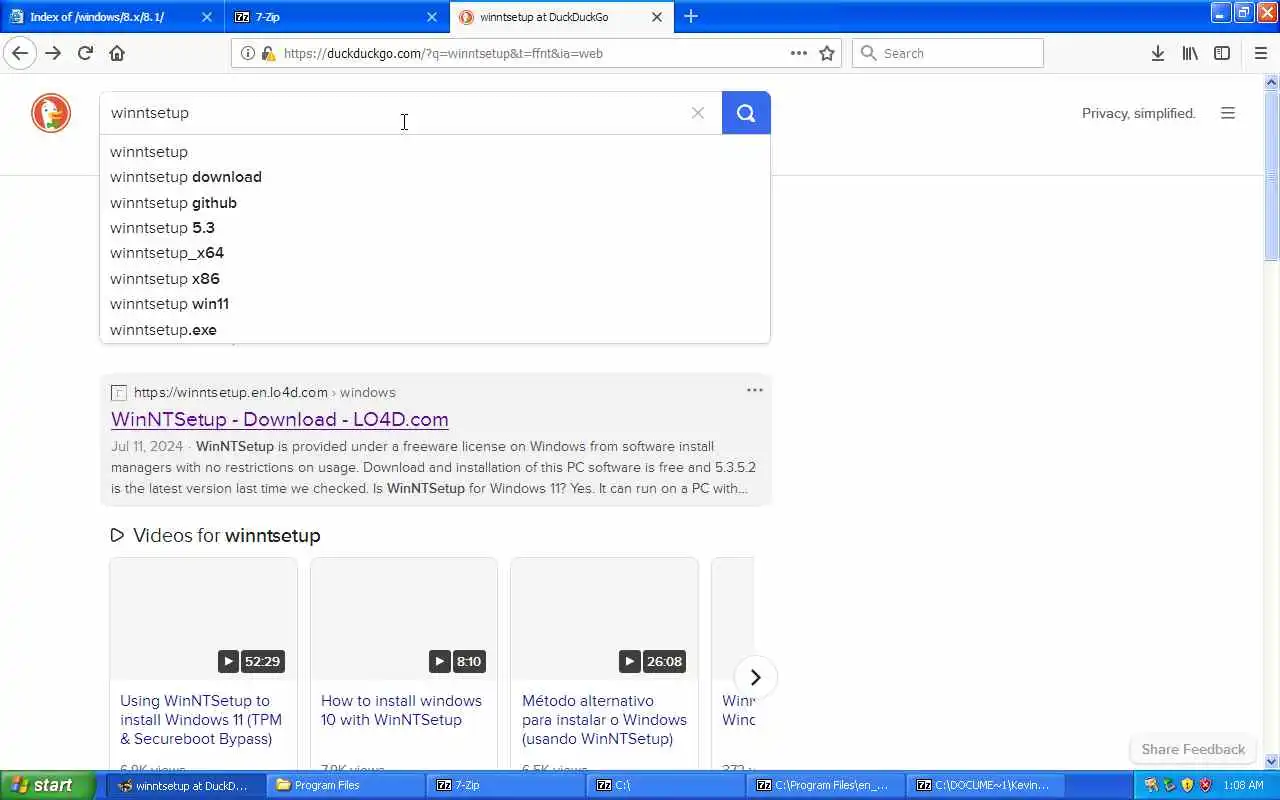Image resolution: width=1280 pixels, height=800 pixels.
Task: Close the 7-Zip browser tab
Action: coord(432,17)
